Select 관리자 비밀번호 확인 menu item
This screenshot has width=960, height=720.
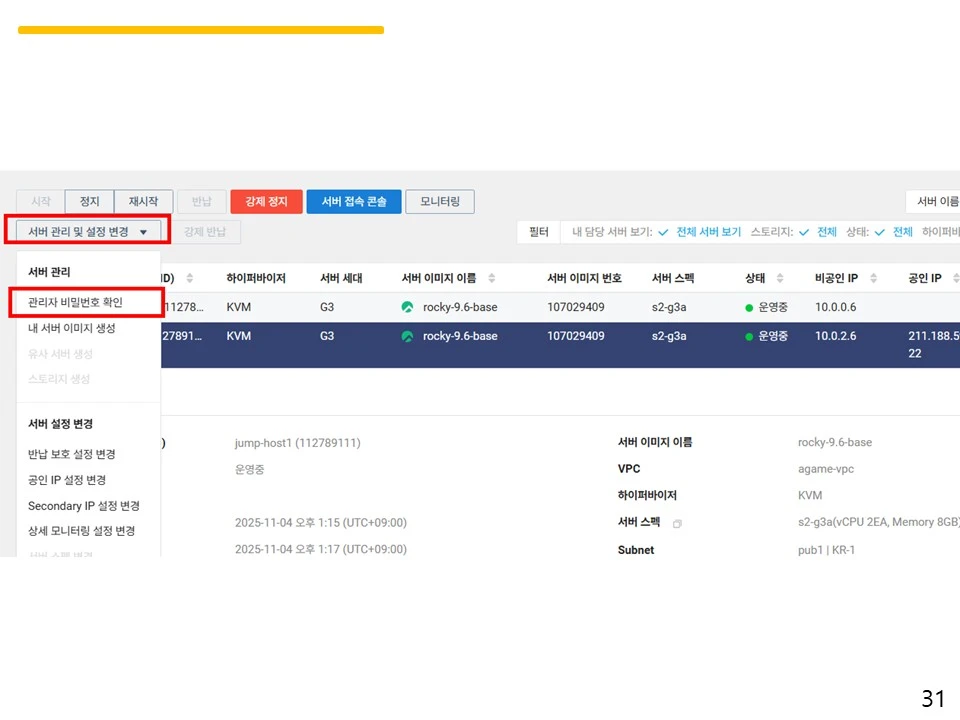75,302
